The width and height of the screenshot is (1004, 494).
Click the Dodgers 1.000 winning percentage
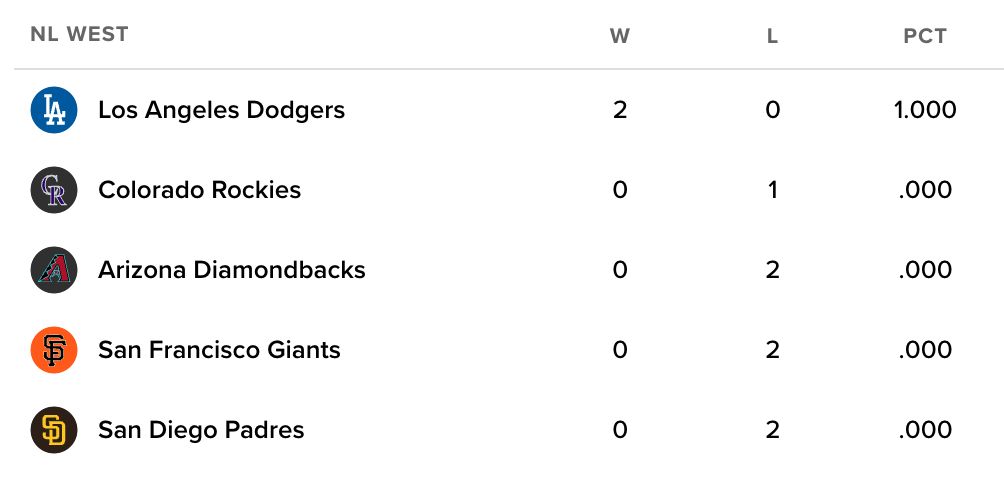(x=925, y=110)
